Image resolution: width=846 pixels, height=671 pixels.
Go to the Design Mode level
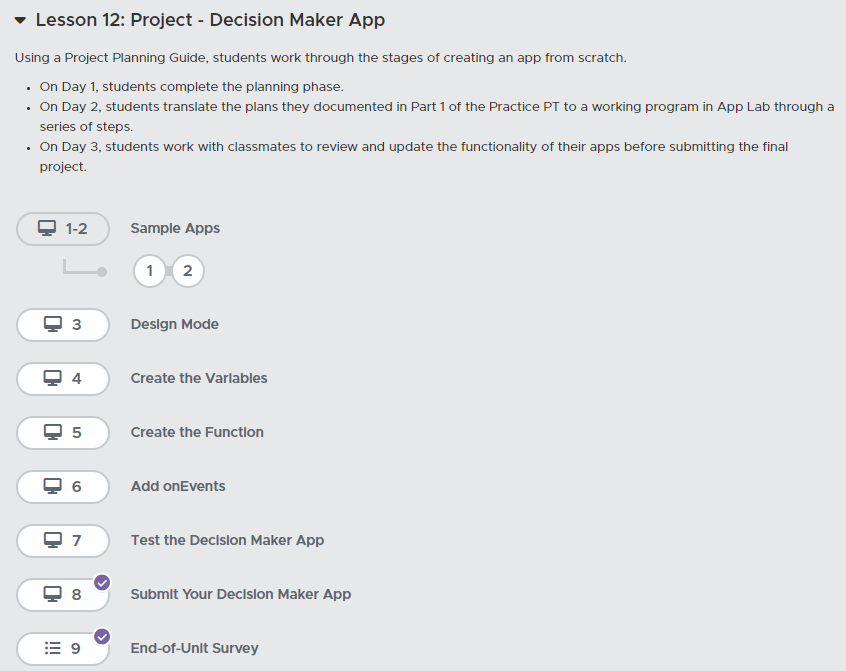(x=174, y=325)
